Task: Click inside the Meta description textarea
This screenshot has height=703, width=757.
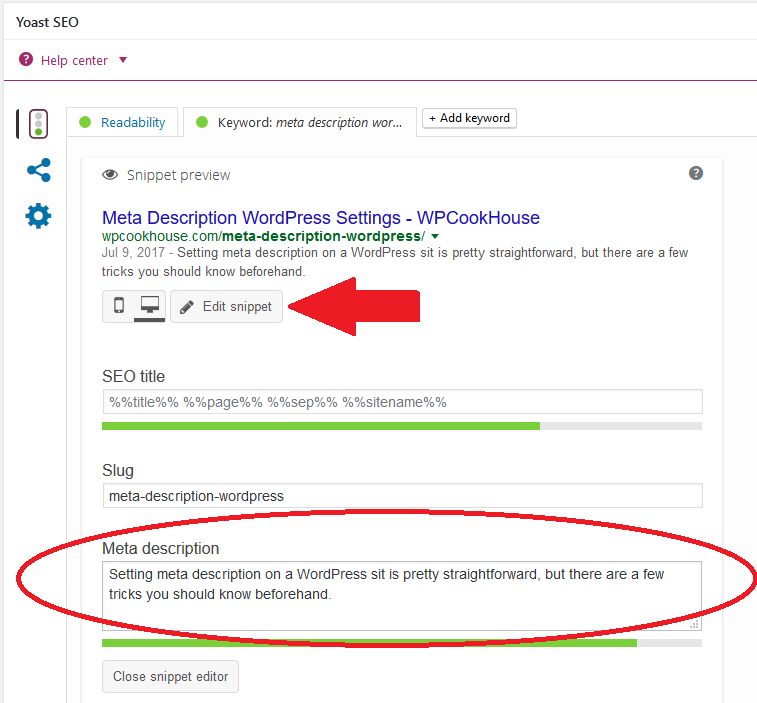Action: coord(402,596)
